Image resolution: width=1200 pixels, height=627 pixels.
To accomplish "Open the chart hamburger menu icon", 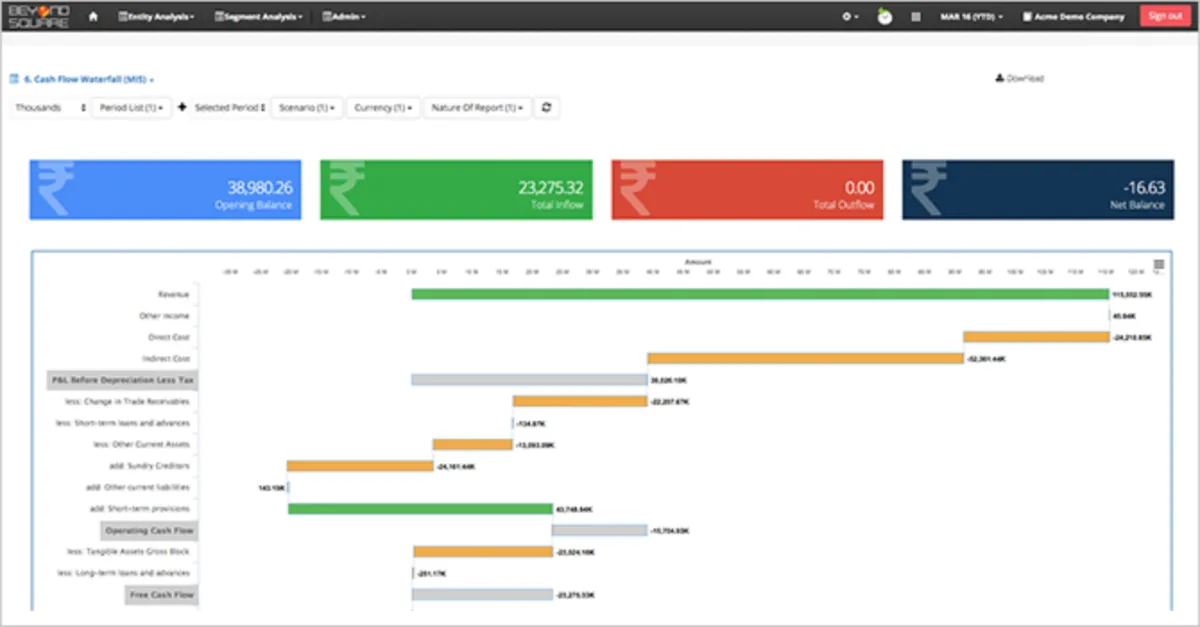I will pyautogui.click(x=1159, y=264).
